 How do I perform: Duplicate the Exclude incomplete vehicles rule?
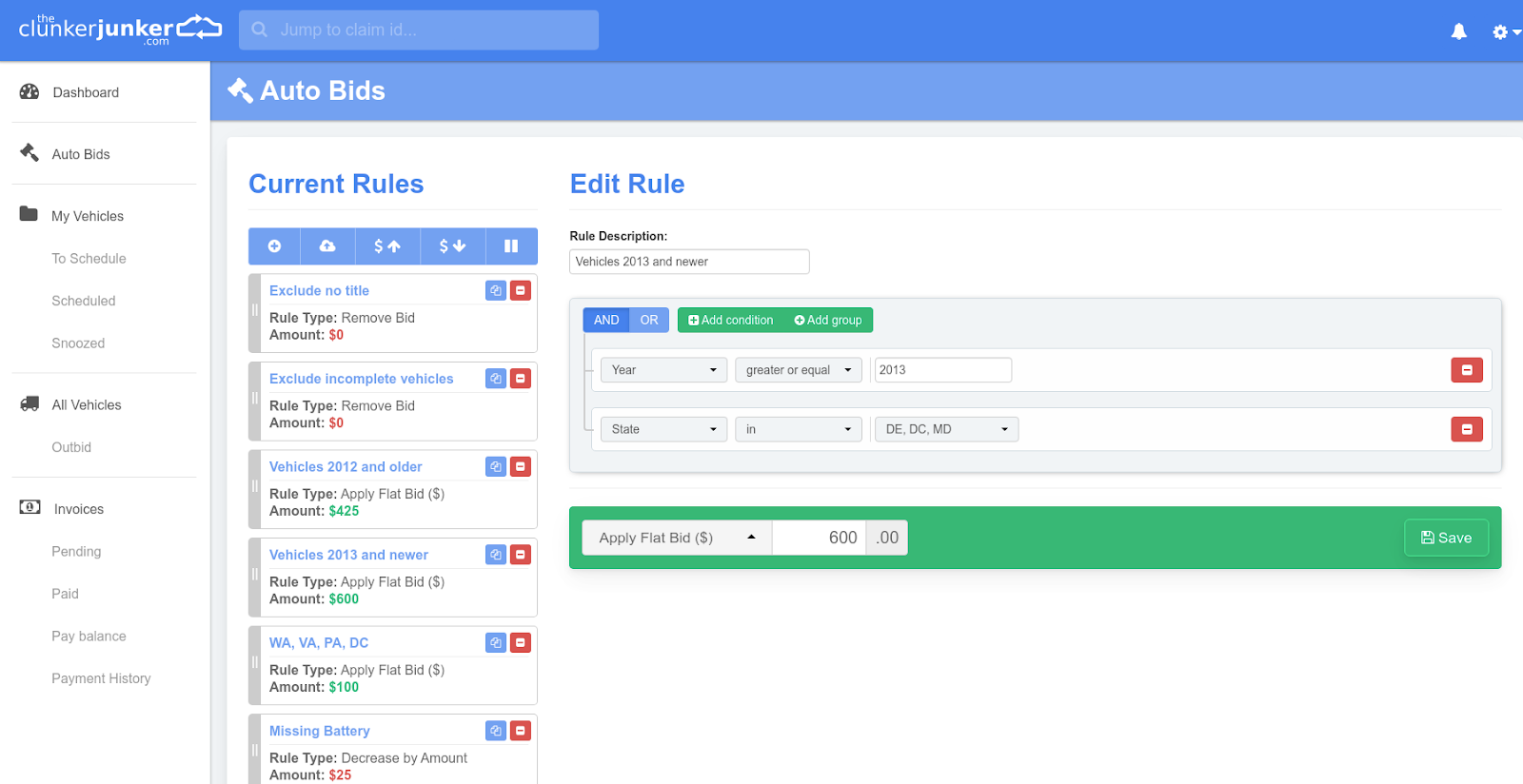(x=496, y=379)
